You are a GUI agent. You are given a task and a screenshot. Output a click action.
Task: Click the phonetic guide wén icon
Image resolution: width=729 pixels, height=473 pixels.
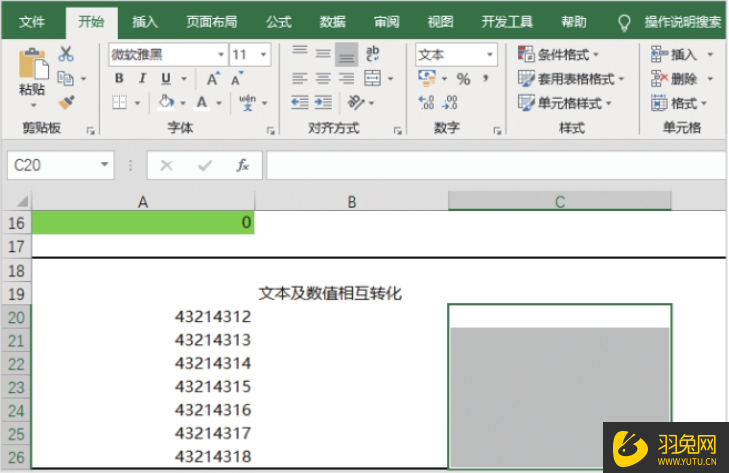pos(247,102)
